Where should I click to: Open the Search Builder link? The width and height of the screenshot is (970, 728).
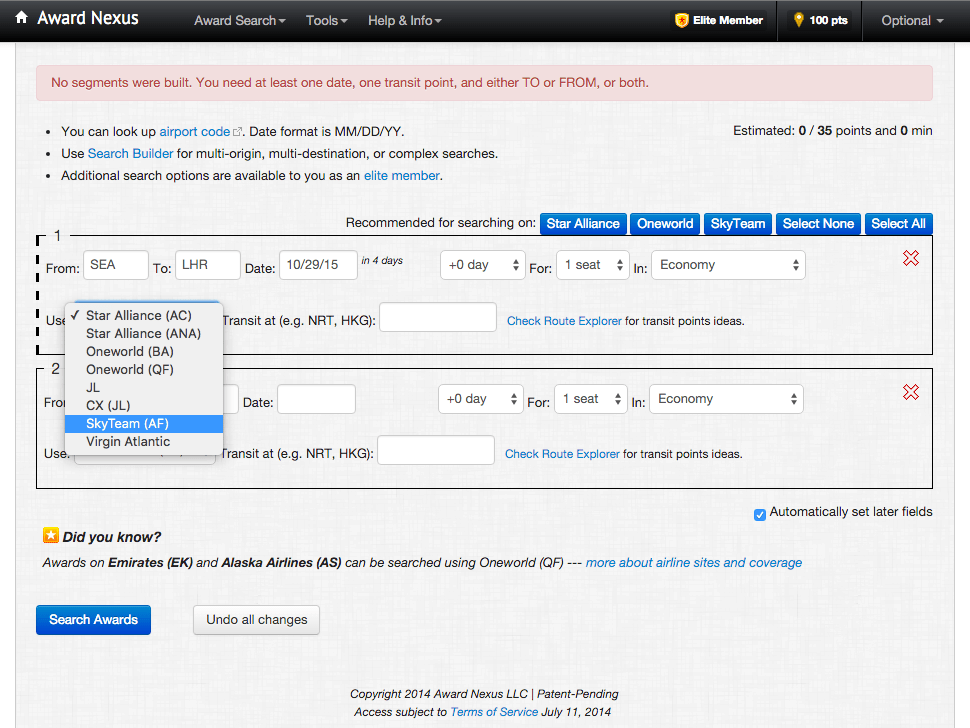point(131,153)
